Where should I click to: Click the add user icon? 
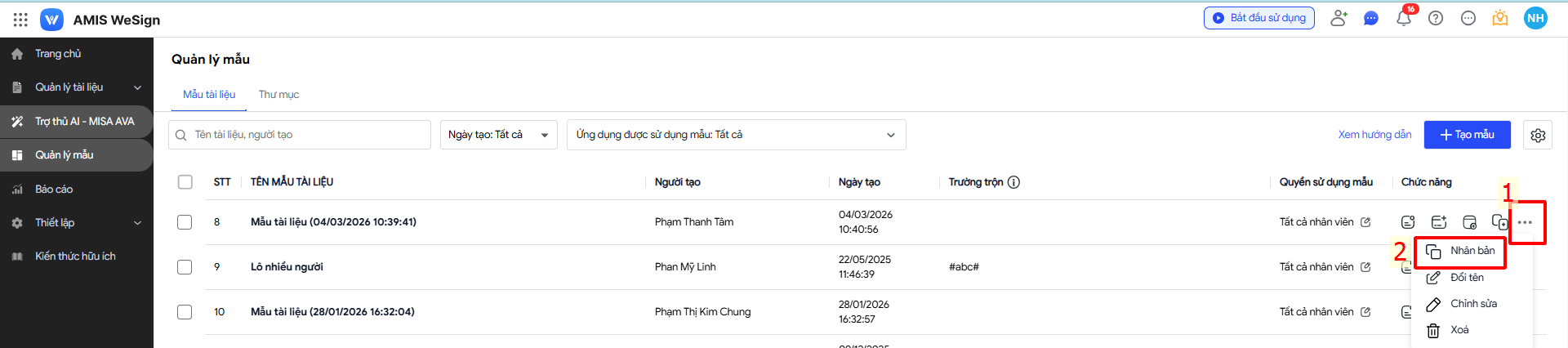1339,18
